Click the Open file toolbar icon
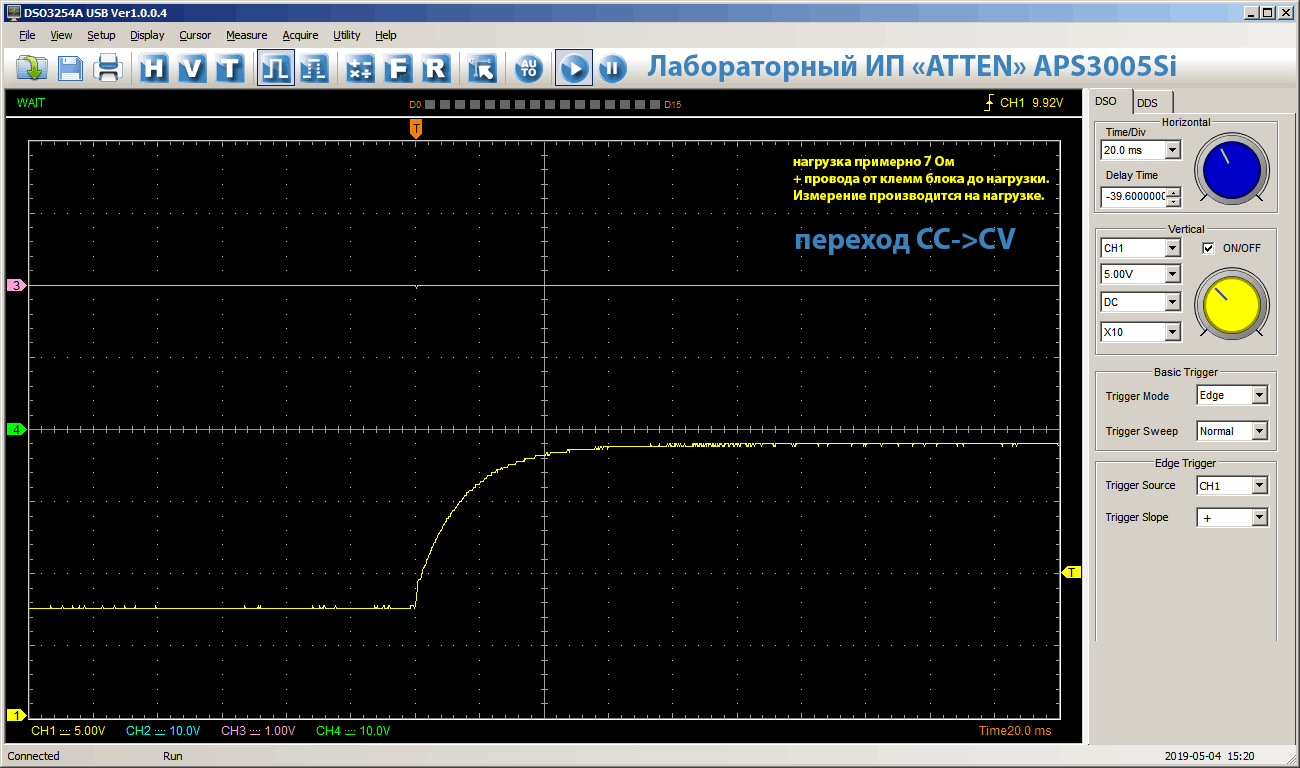 pyautogui.click(x=33, y=68)
